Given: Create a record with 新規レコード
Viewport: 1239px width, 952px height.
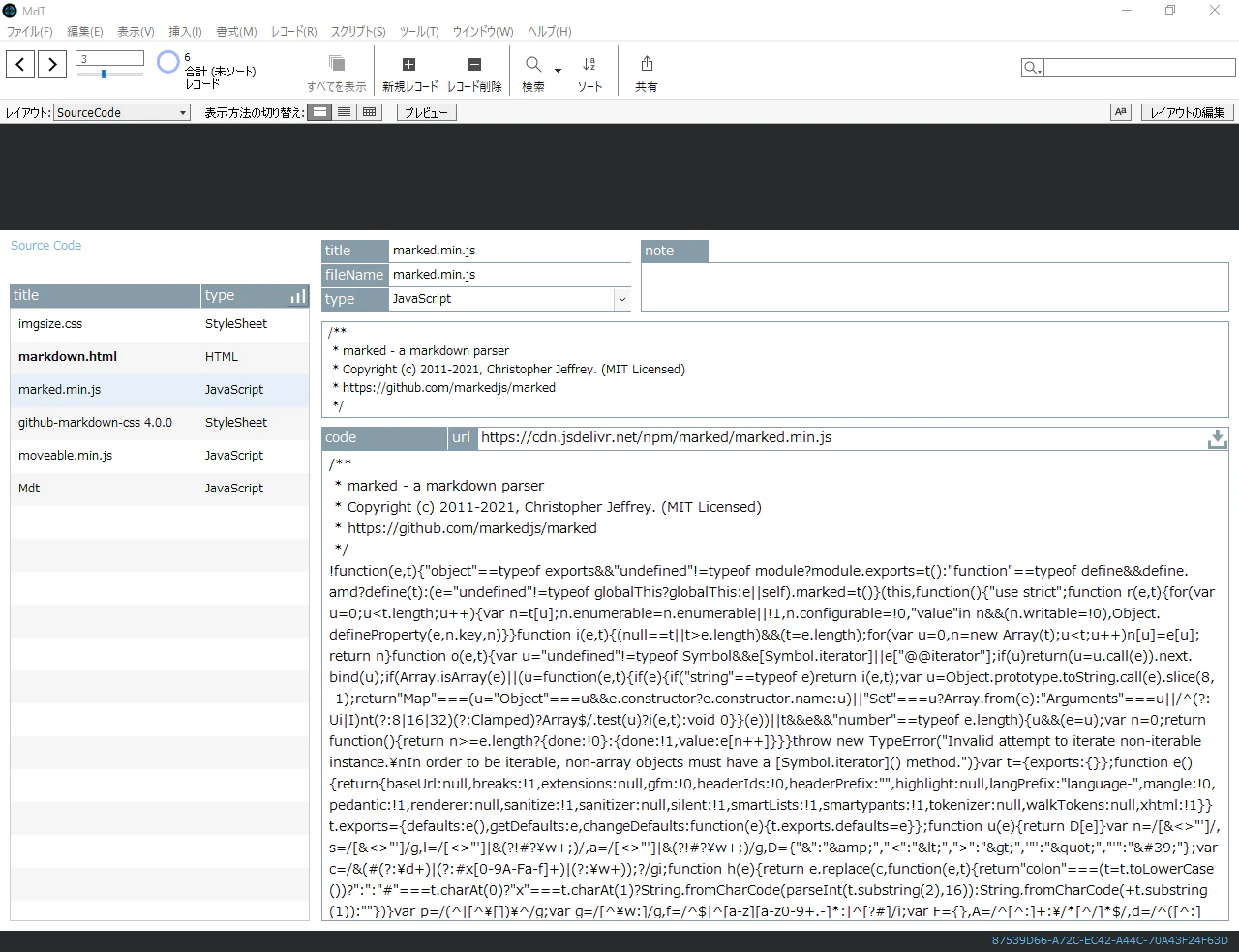Looking at the screenshot, I should pyautogui.click(x=408, y=64).
